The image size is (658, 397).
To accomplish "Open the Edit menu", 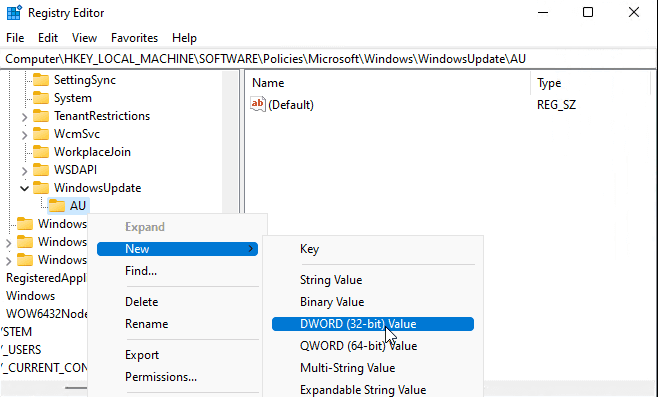I will pyautogui.click(x=48, y=38).
